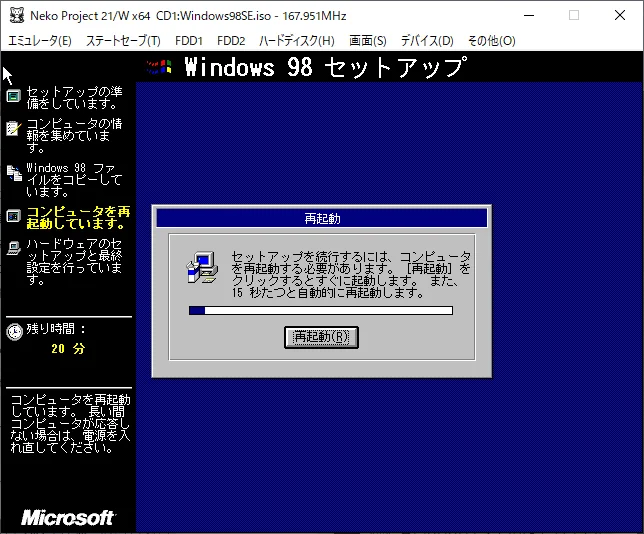
Task: Click the Windows 98 ファイルをコピーしています text
Action: click(74, 180)
